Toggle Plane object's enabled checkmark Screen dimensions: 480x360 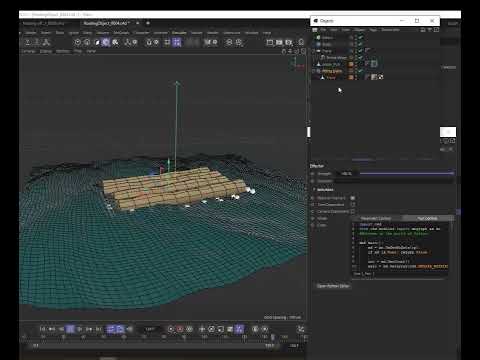coord(360,51)
